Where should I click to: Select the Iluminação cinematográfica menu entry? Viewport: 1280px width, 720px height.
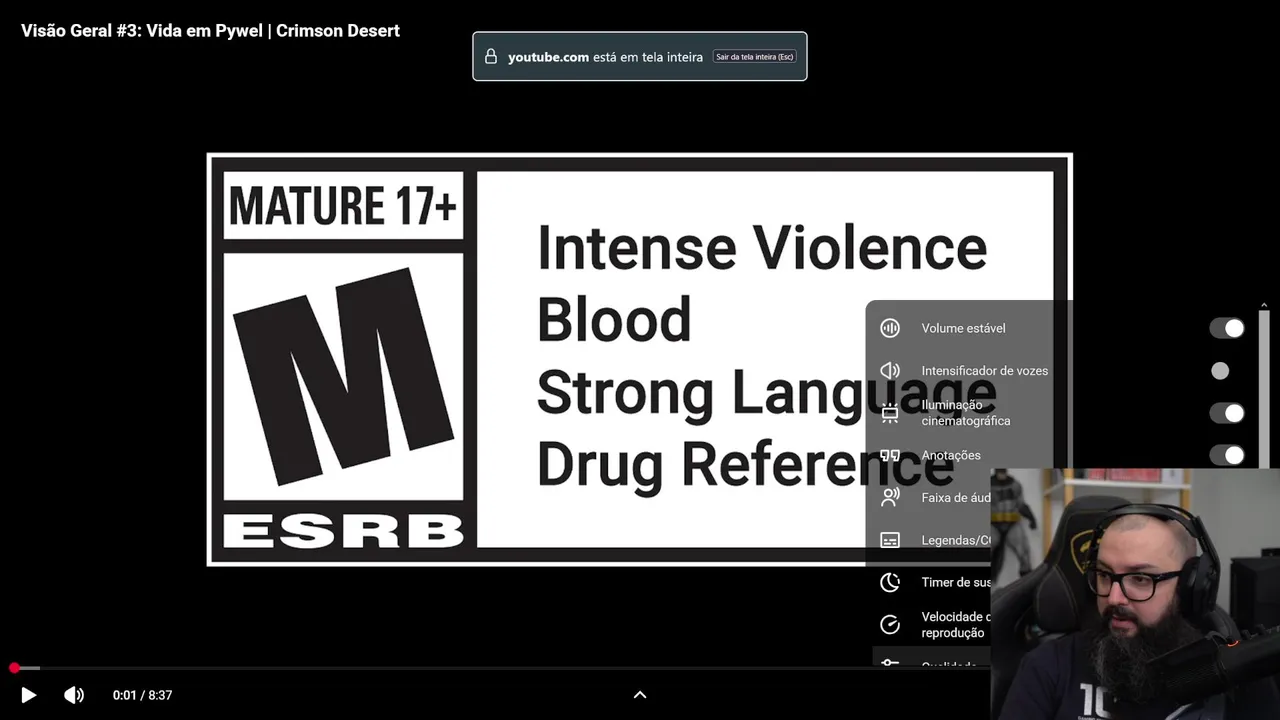point(1060,413)
